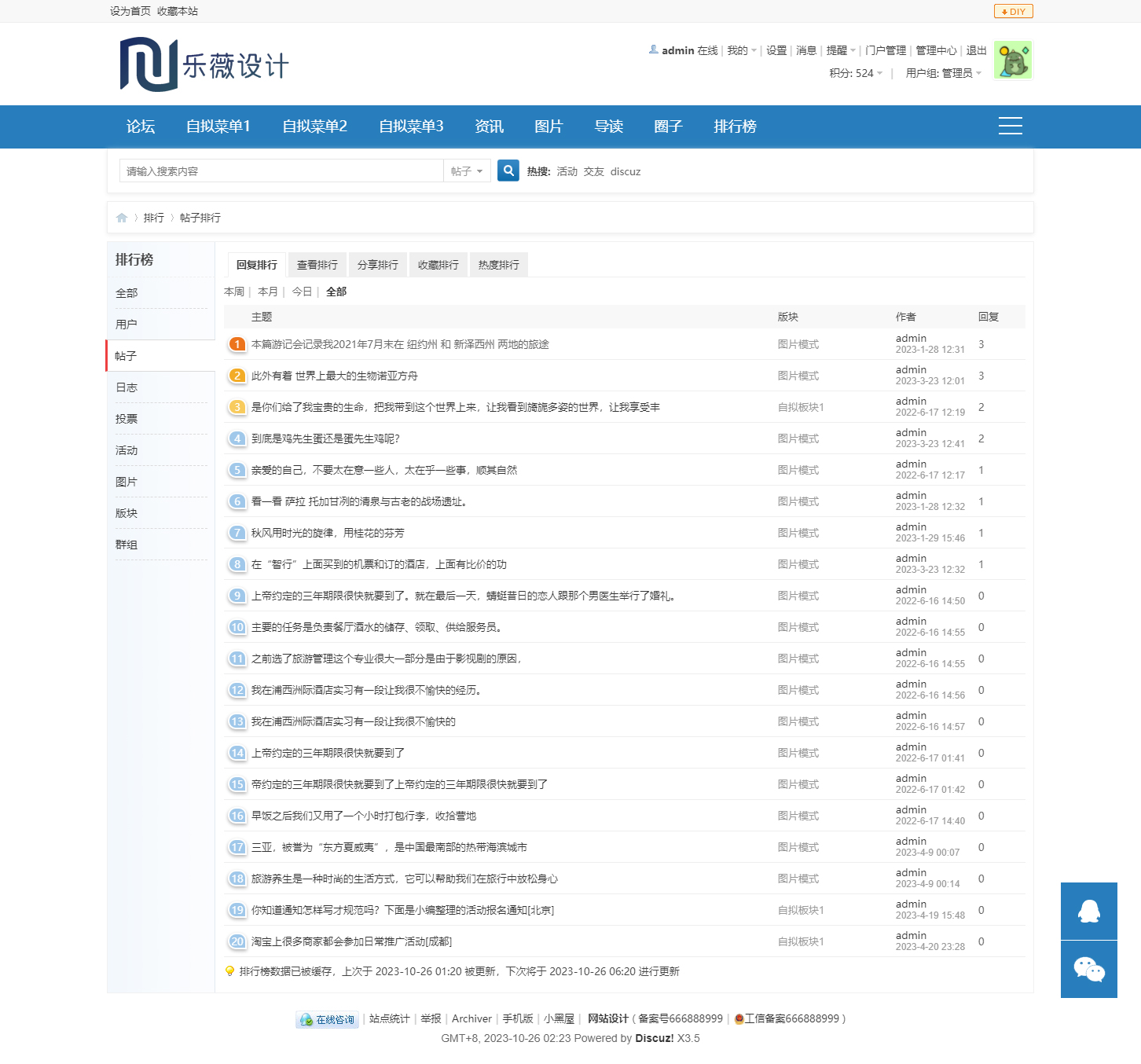Screen dimensions: 1141x1064
Task: Expand the 帖子 search type dropdown
Action: pyautogui.click(x=467, y=171)
